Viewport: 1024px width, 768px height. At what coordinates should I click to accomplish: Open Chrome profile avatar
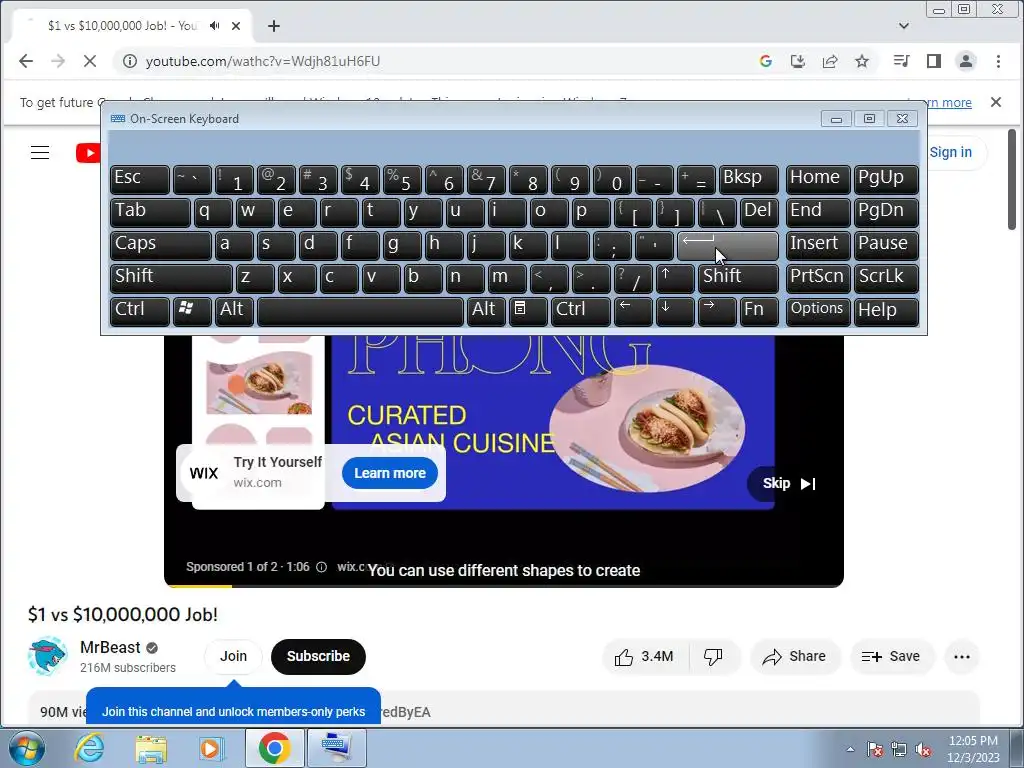click(x=966, y=61)
